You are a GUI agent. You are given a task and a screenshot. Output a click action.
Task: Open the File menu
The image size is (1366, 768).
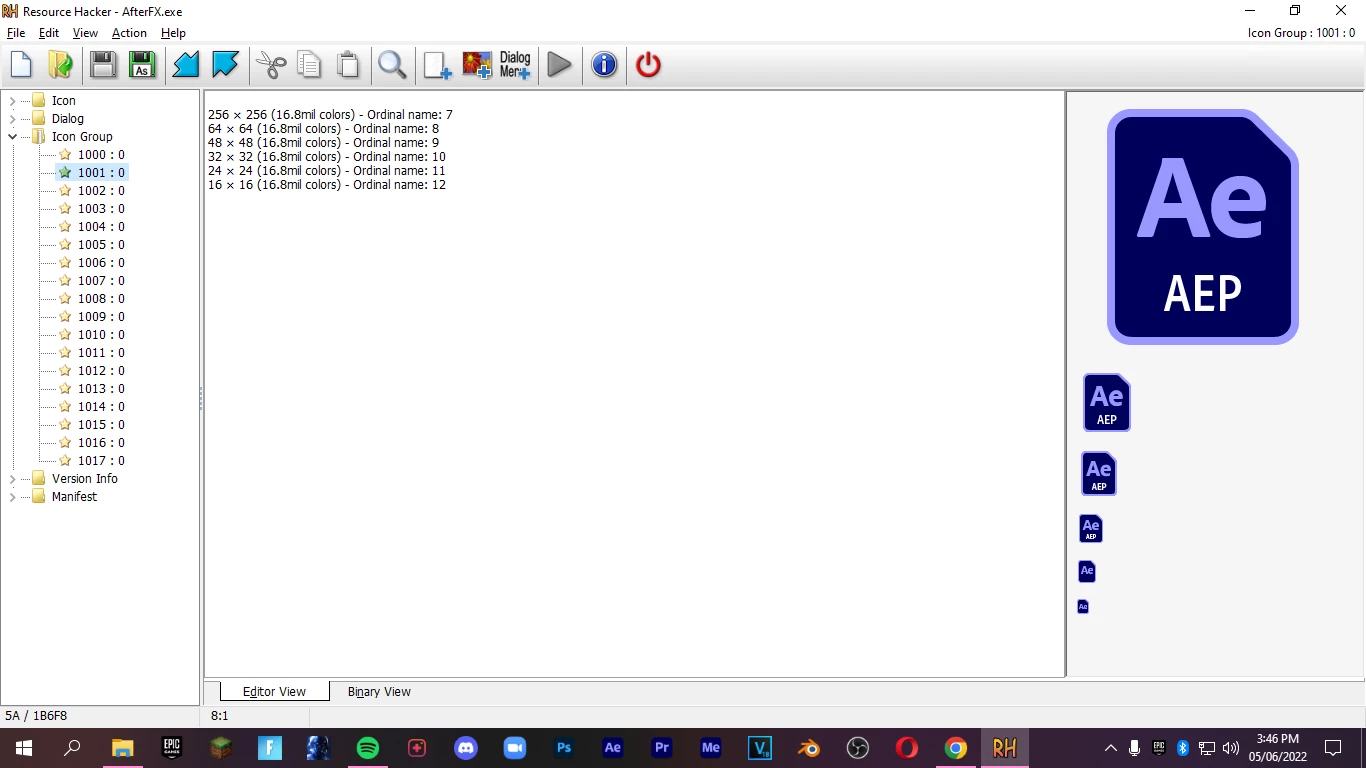click(x=16, y=33)
